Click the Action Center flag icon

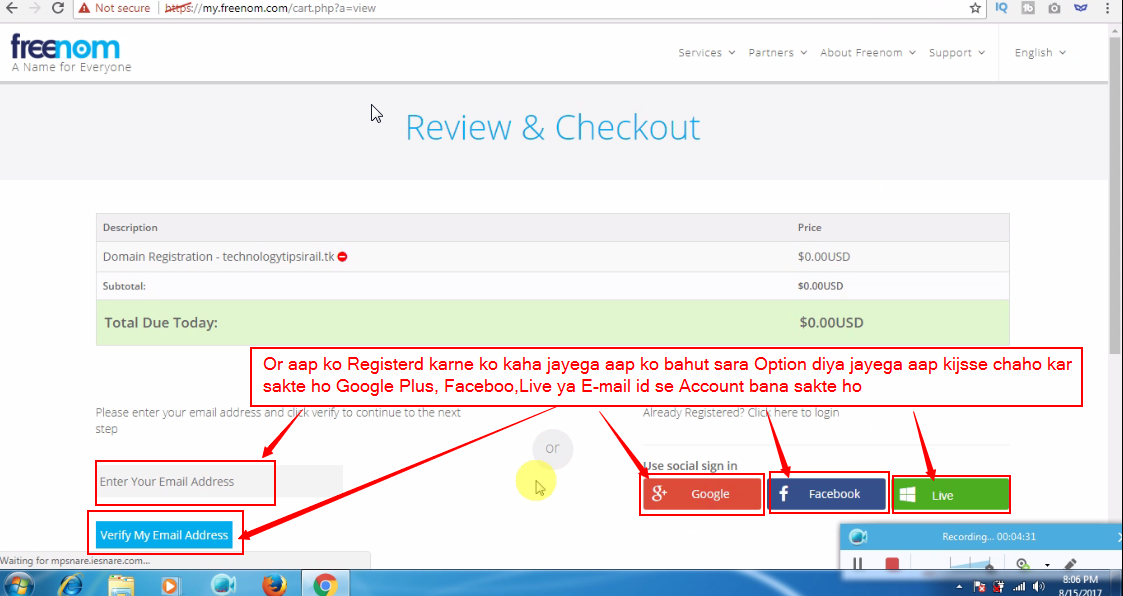(x=979, y=587)
